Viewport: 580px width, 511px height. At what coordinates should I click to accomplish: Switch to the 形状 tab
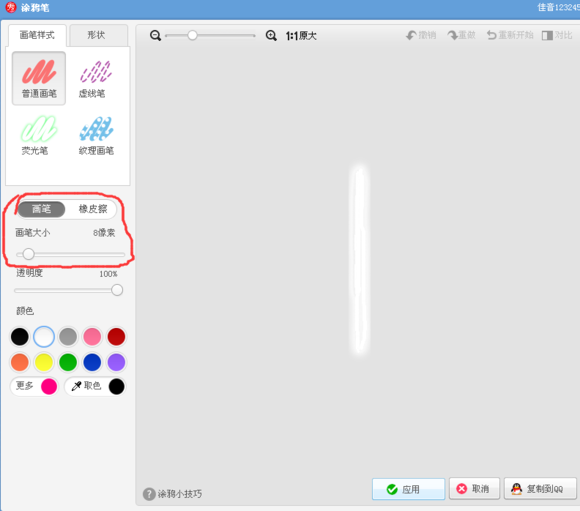[98, 35]
